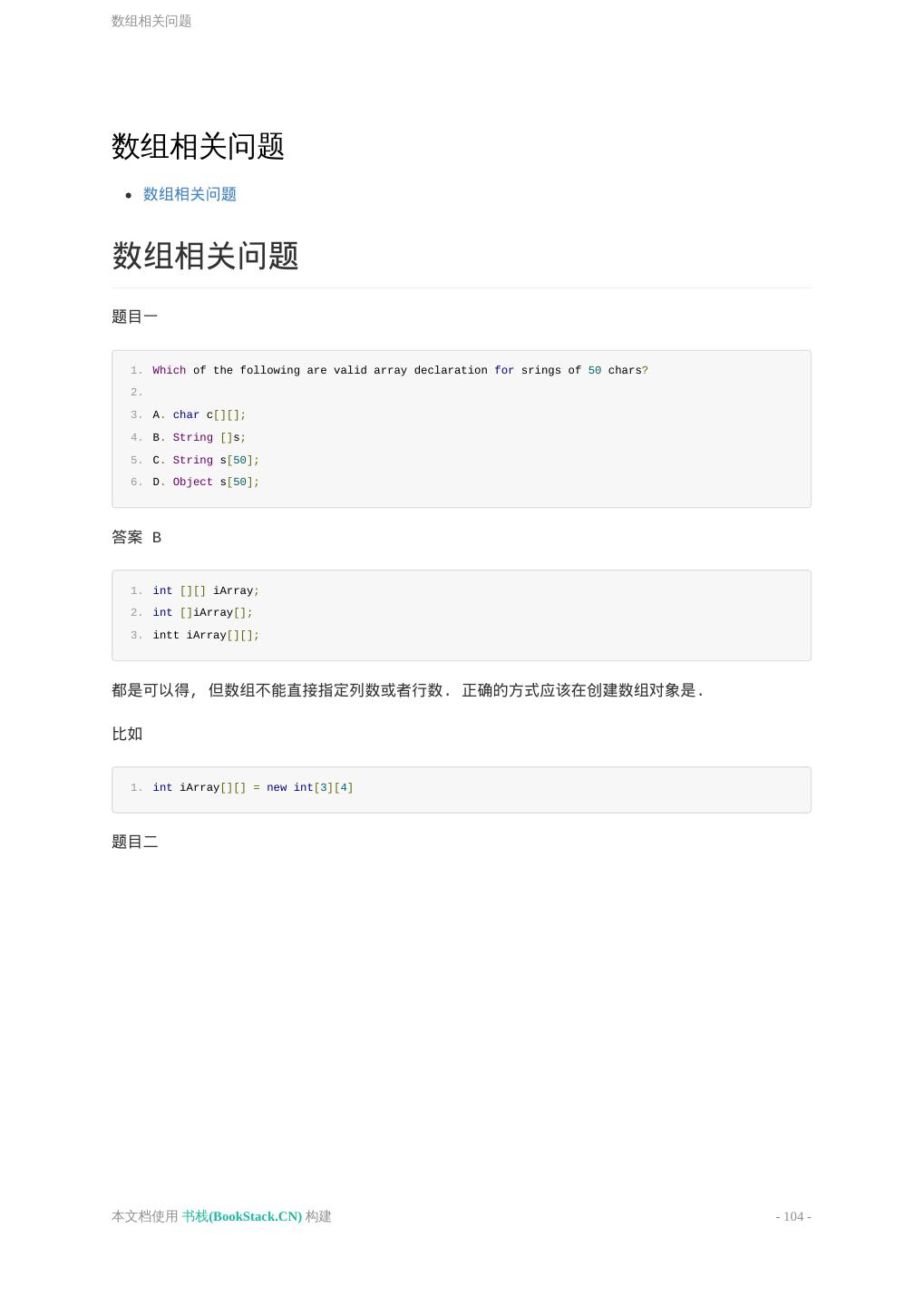Click code line 'int []iArray[];'

203,612
